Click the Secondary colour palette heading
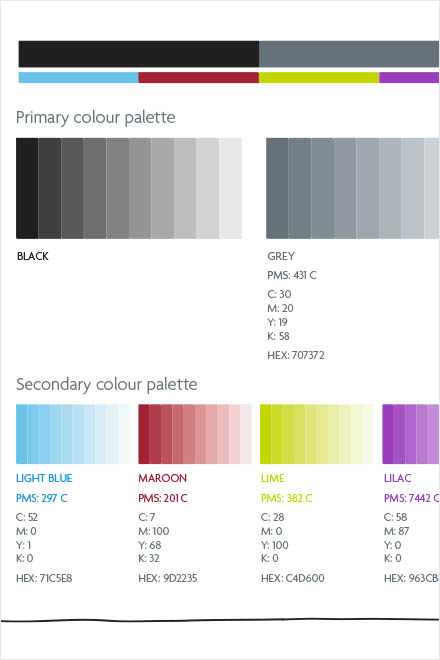Viewport: 440px width, 660px height. (x=107, y=384)
